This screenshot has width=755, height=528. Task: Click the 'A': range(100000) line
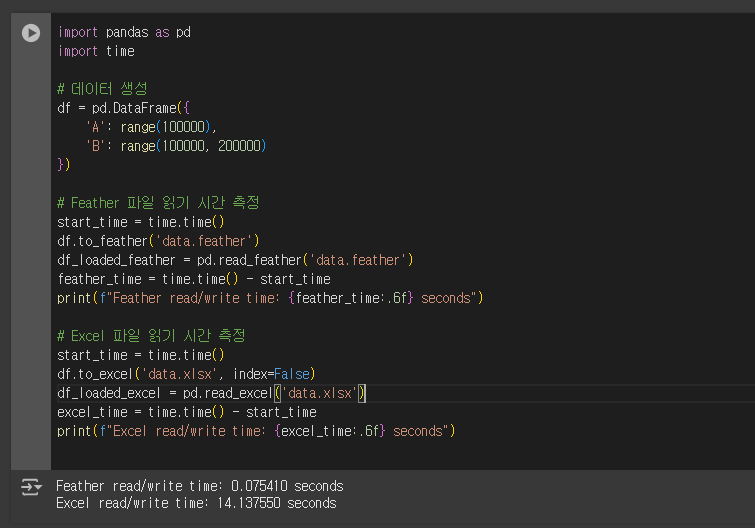pos(151,127)
